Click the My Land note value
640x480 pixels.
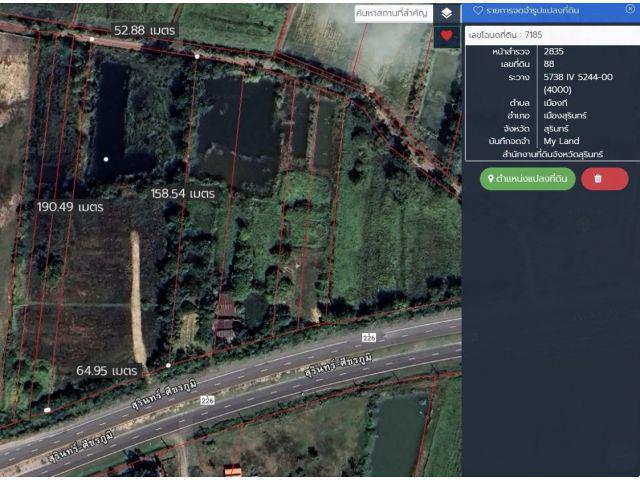(561, 141)
